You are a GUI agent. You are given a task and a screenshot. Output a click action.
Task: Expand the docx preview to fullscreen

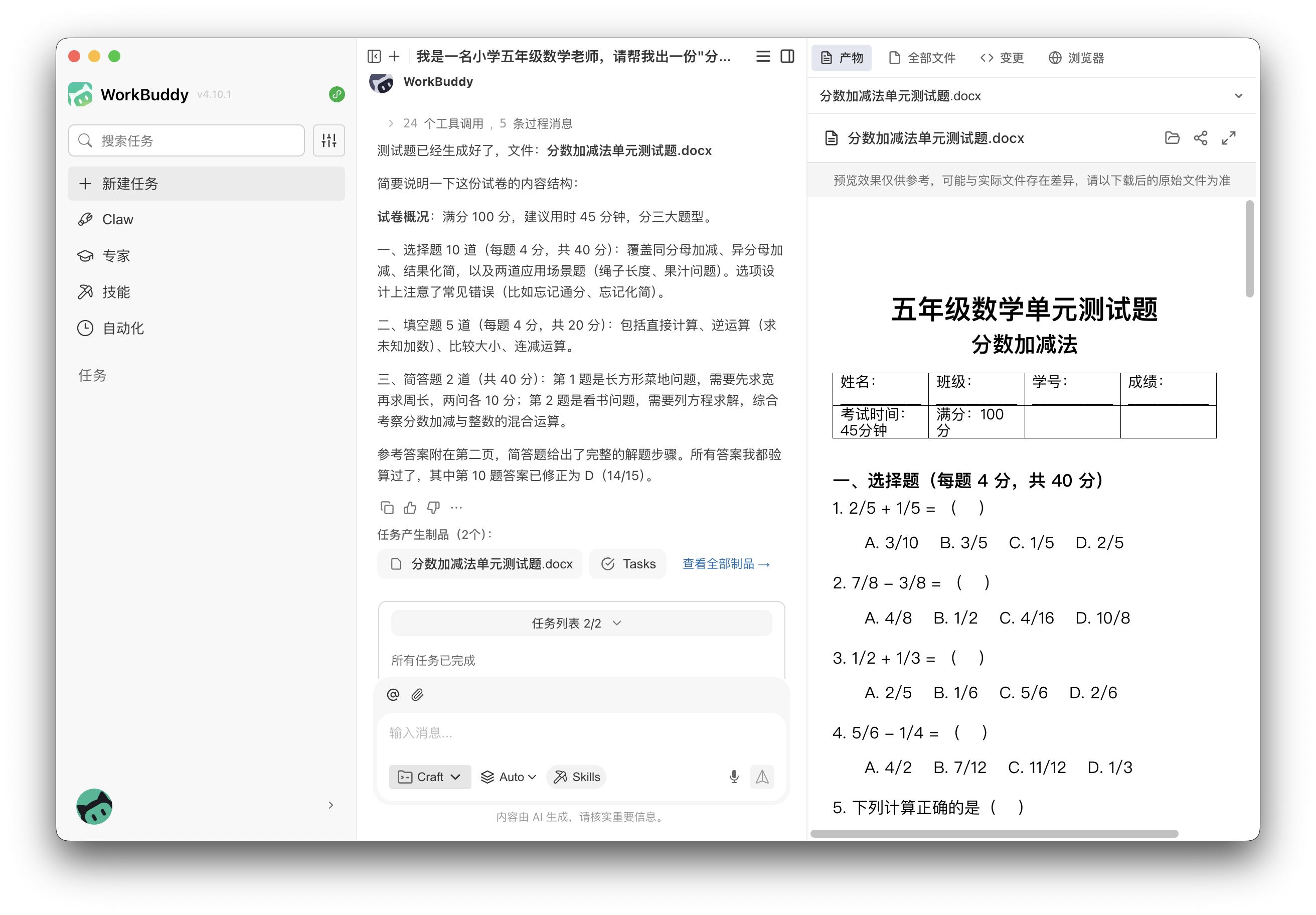(x=1229, y=138)
